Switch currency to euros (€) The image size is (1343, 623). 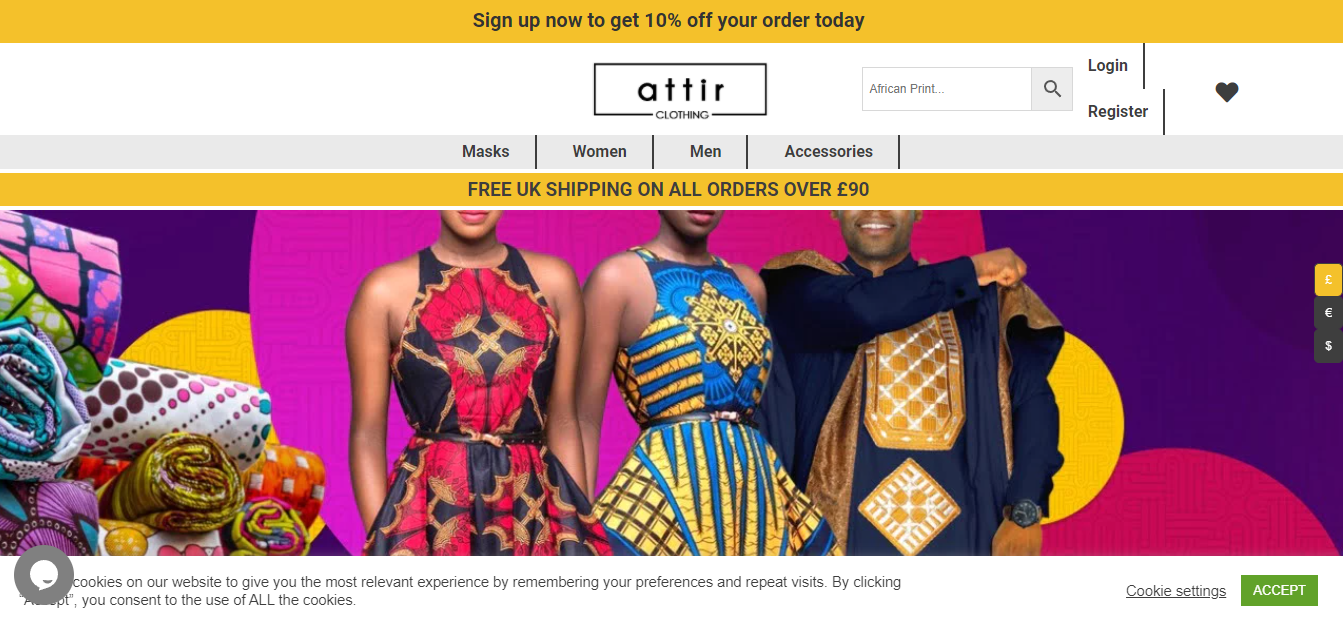coord(1328,313)
